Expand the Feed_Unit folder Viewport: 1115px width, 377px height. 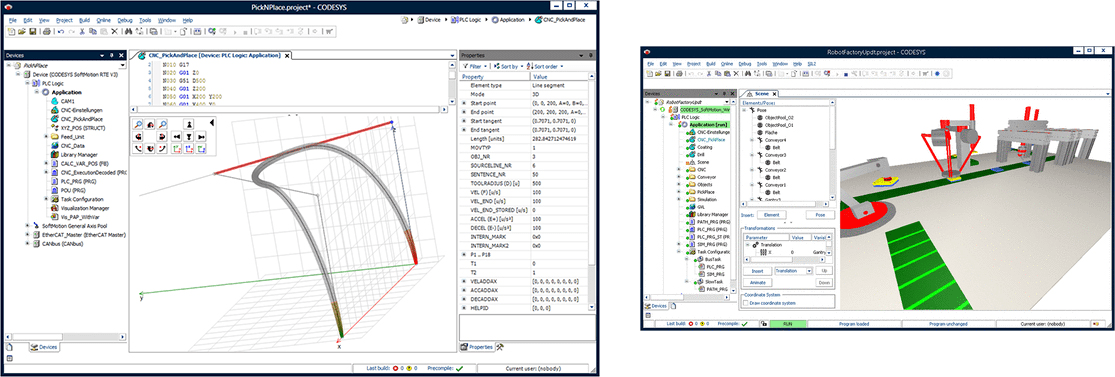pos(46,137)
